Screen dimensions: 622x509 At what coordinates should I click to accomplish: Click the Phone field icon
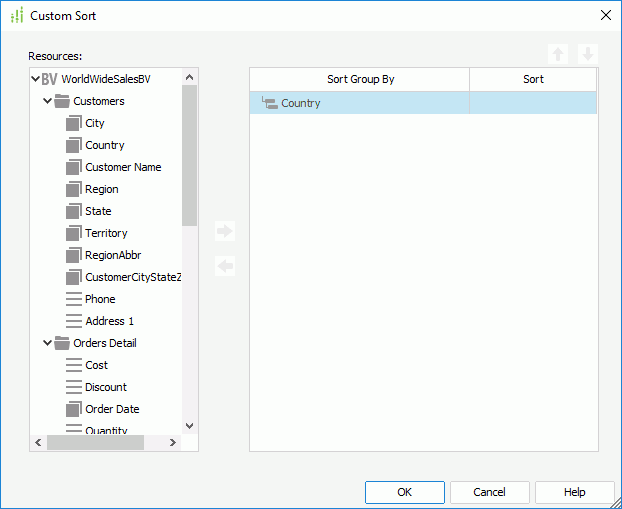(x=73, y=299)
